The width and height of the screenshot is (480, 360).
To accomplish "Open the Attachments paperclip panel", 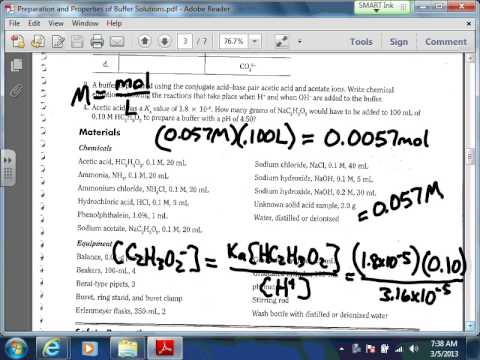I will coord(16,90).
